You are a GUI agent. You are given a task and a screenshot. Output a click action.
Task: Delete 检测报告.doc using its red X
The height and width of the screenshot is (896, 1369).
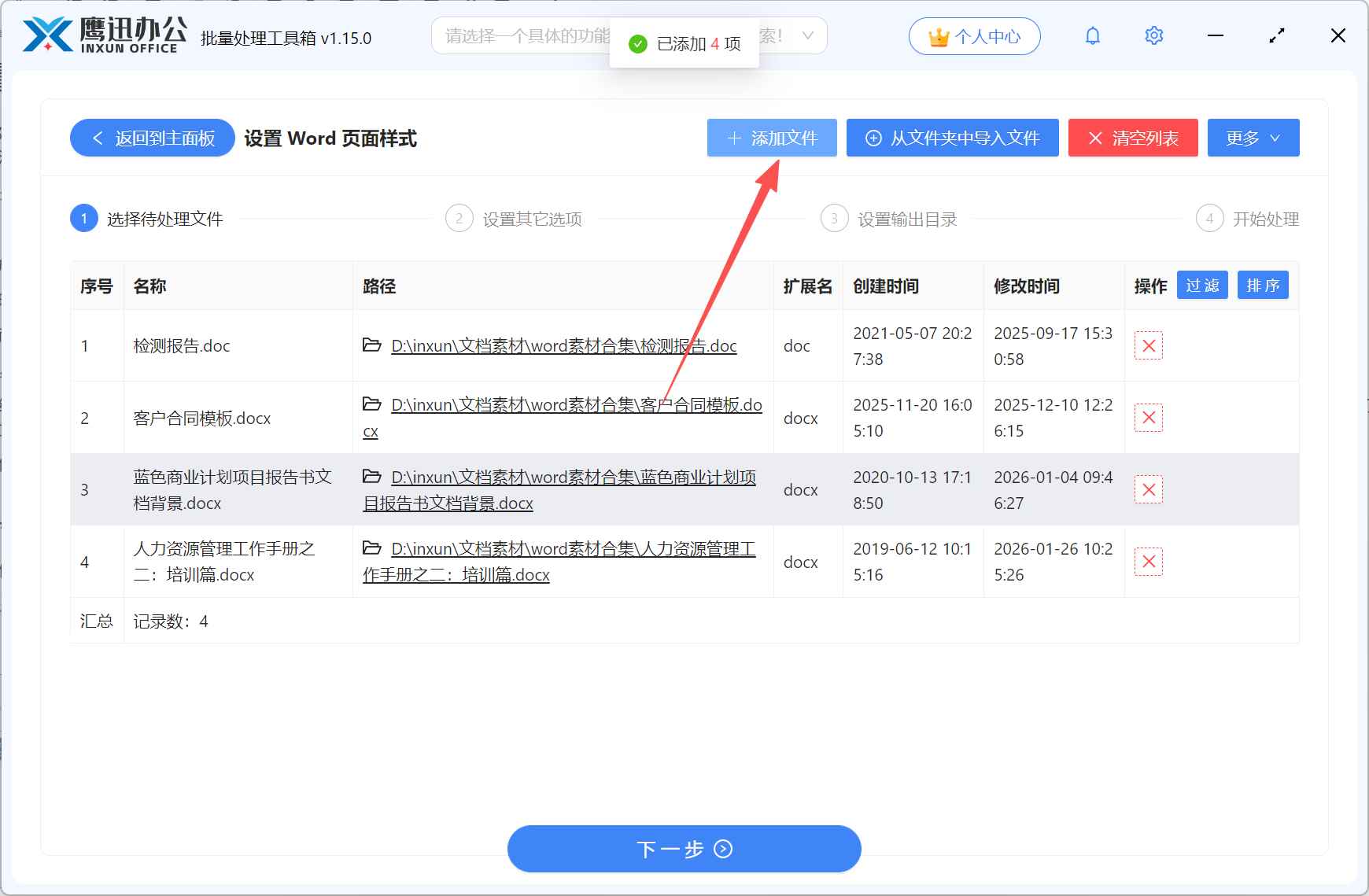click(1149, 345)
